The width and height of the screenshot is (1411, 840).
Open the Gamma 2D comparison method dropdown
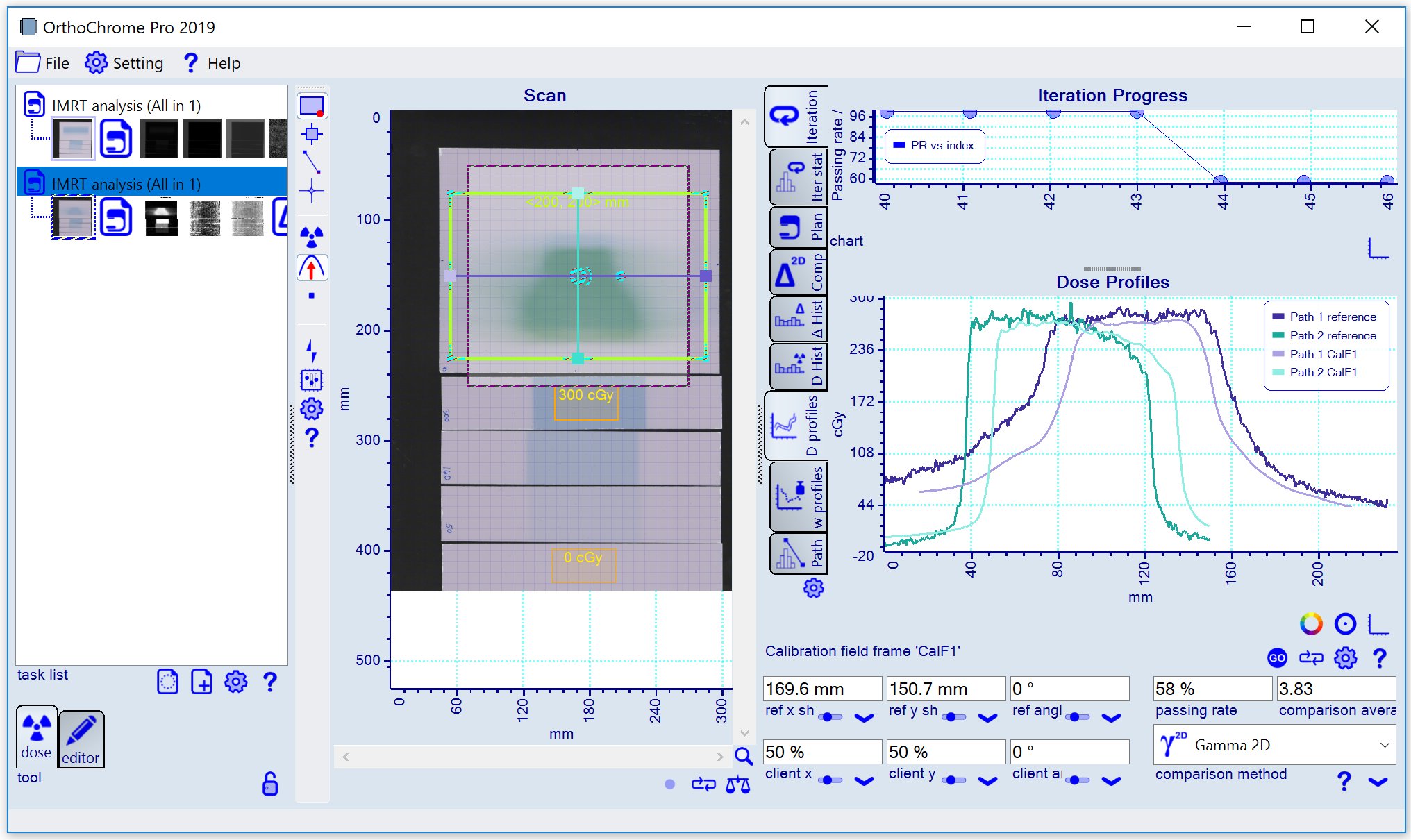pyautogui.click(x=1274, y=745)
